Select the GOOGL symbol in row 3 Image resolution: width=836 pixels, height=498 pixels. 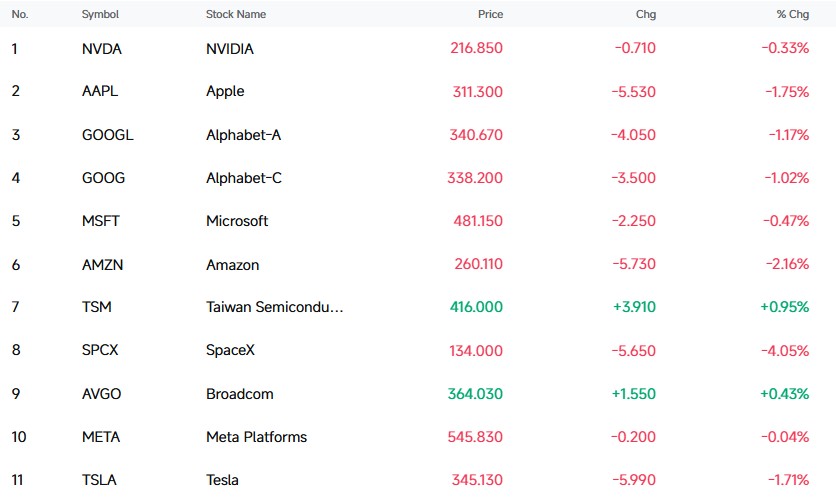pos(108,135)
